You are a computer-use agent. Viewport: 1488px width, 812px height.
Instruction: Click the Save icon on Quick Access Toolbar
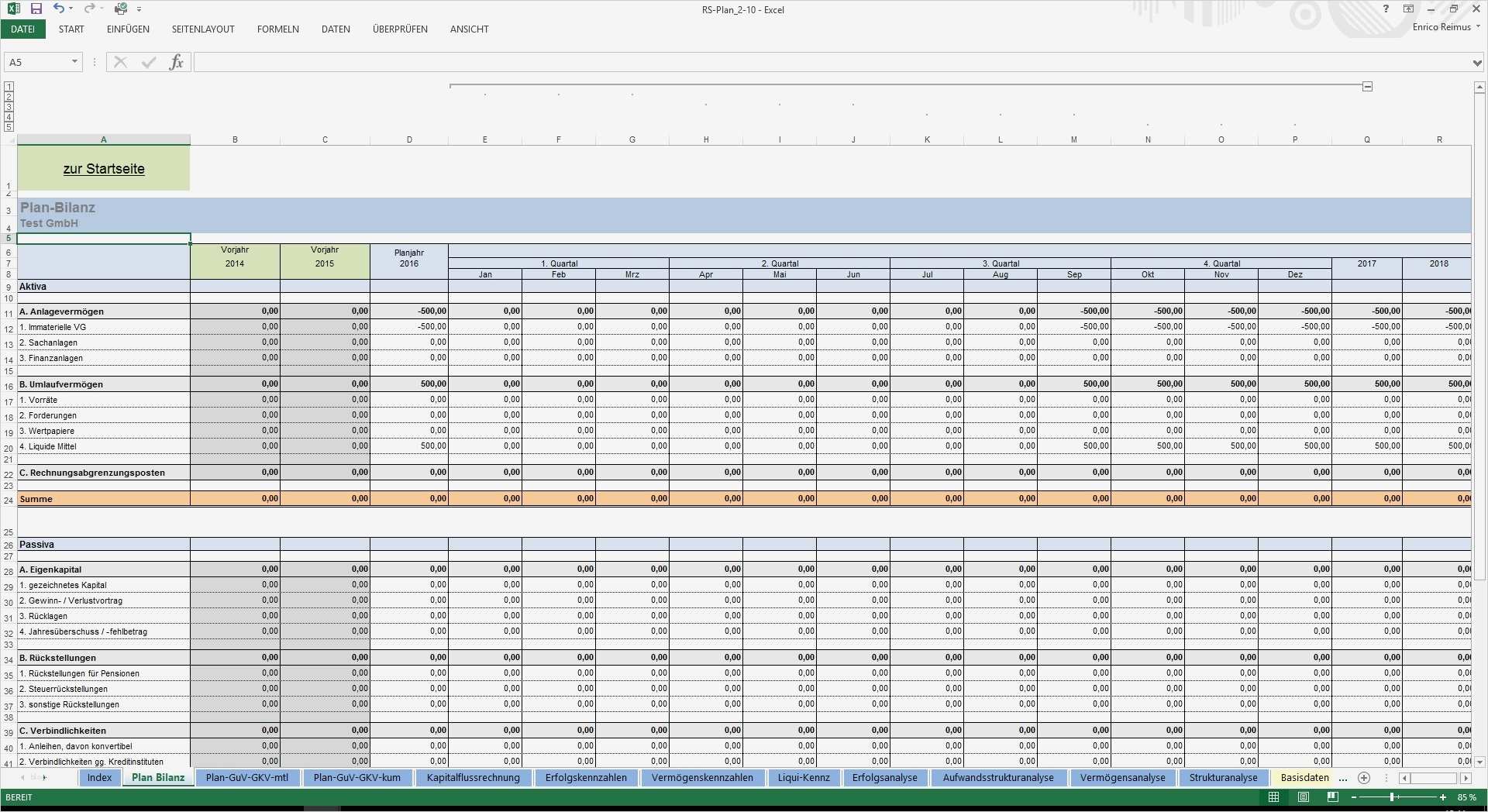36,9
